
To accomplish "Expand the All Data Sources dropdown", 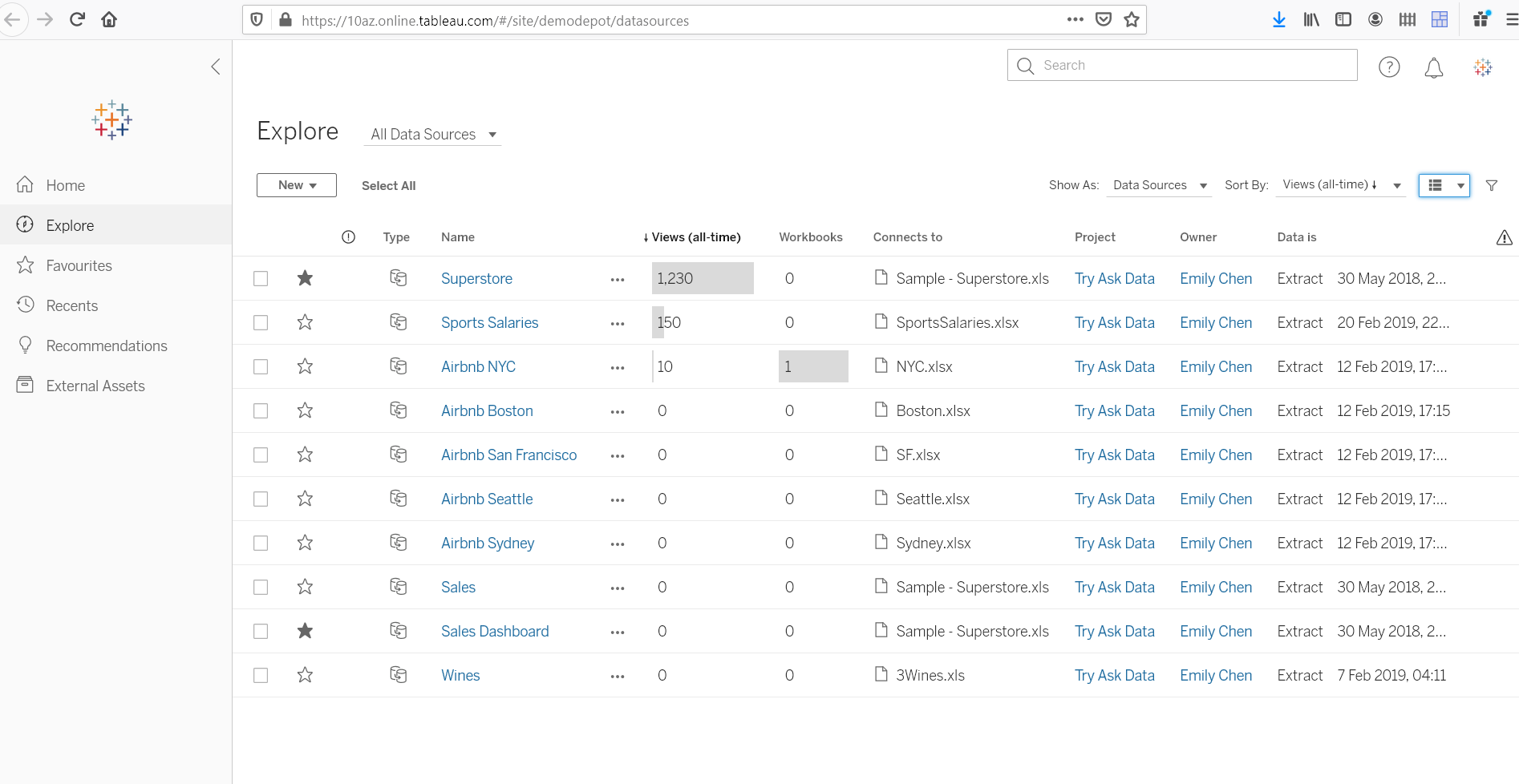I will click(x=433, y=134).
